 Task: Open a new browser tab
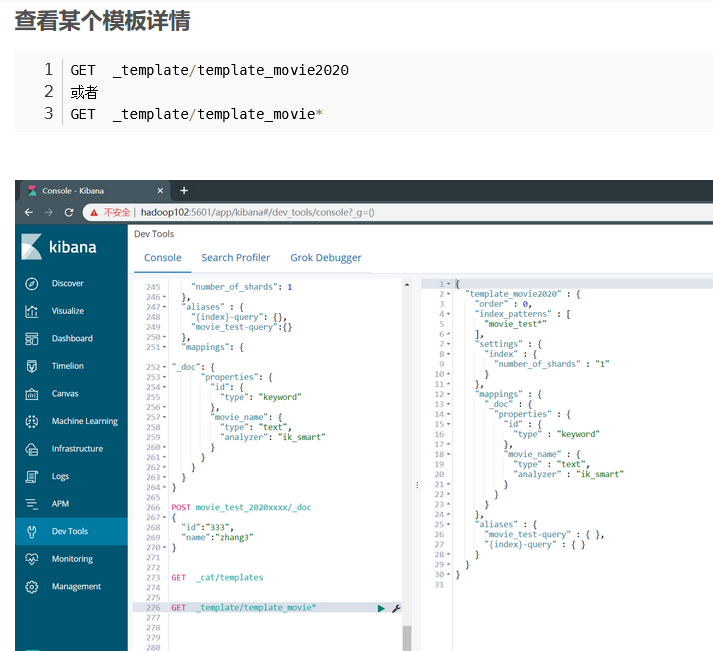point(184,190)
